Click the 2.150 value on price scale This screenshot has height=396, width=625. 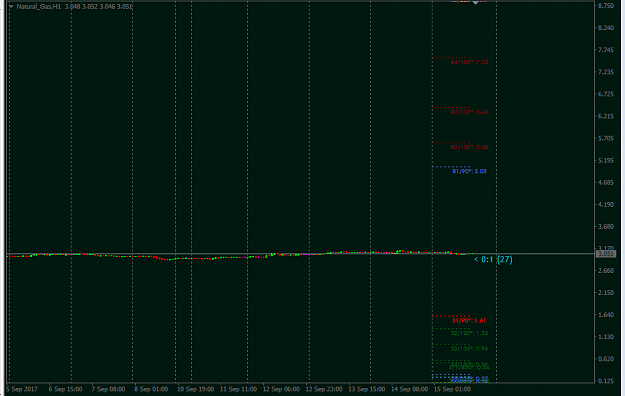click(606, 293)
